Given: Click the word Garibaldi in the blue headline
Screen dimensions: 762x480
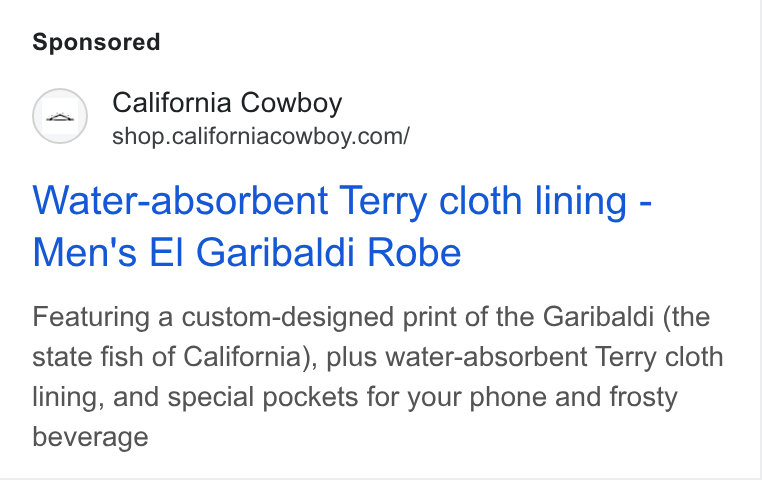Looking at the screenshot, I should pos(275,253).
